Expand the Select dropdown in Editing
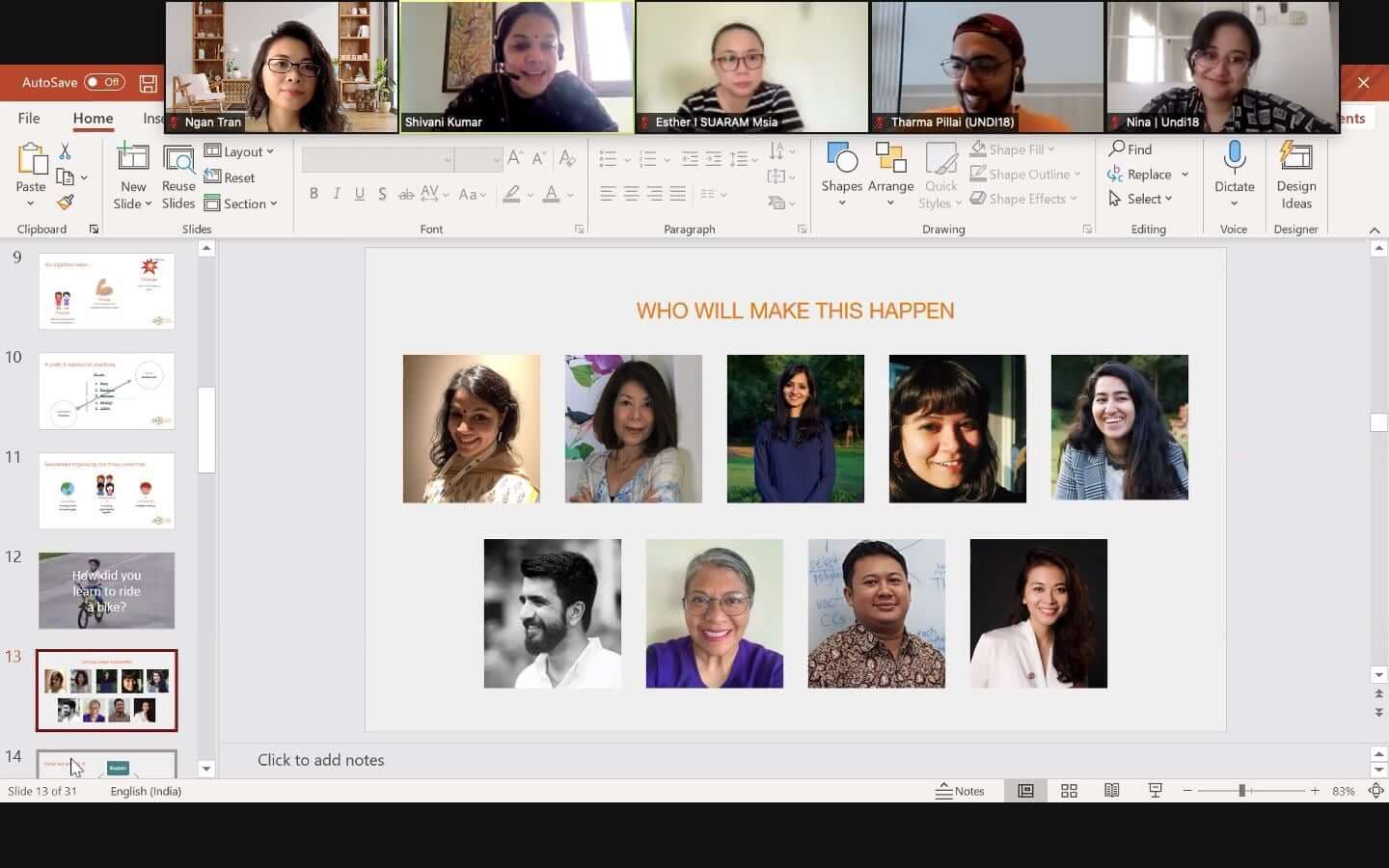 coord(1140,199)
